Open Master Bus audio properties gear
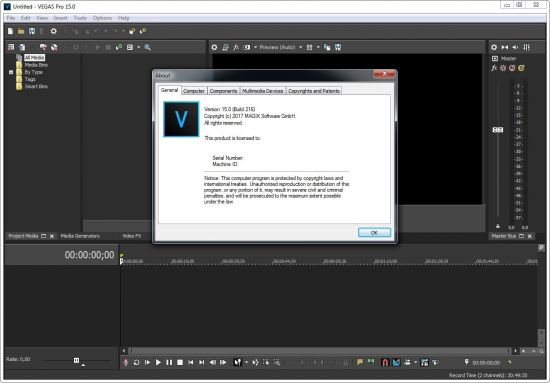Image resolution: width=550 pixels, height=383 pixels. [494, 47]
